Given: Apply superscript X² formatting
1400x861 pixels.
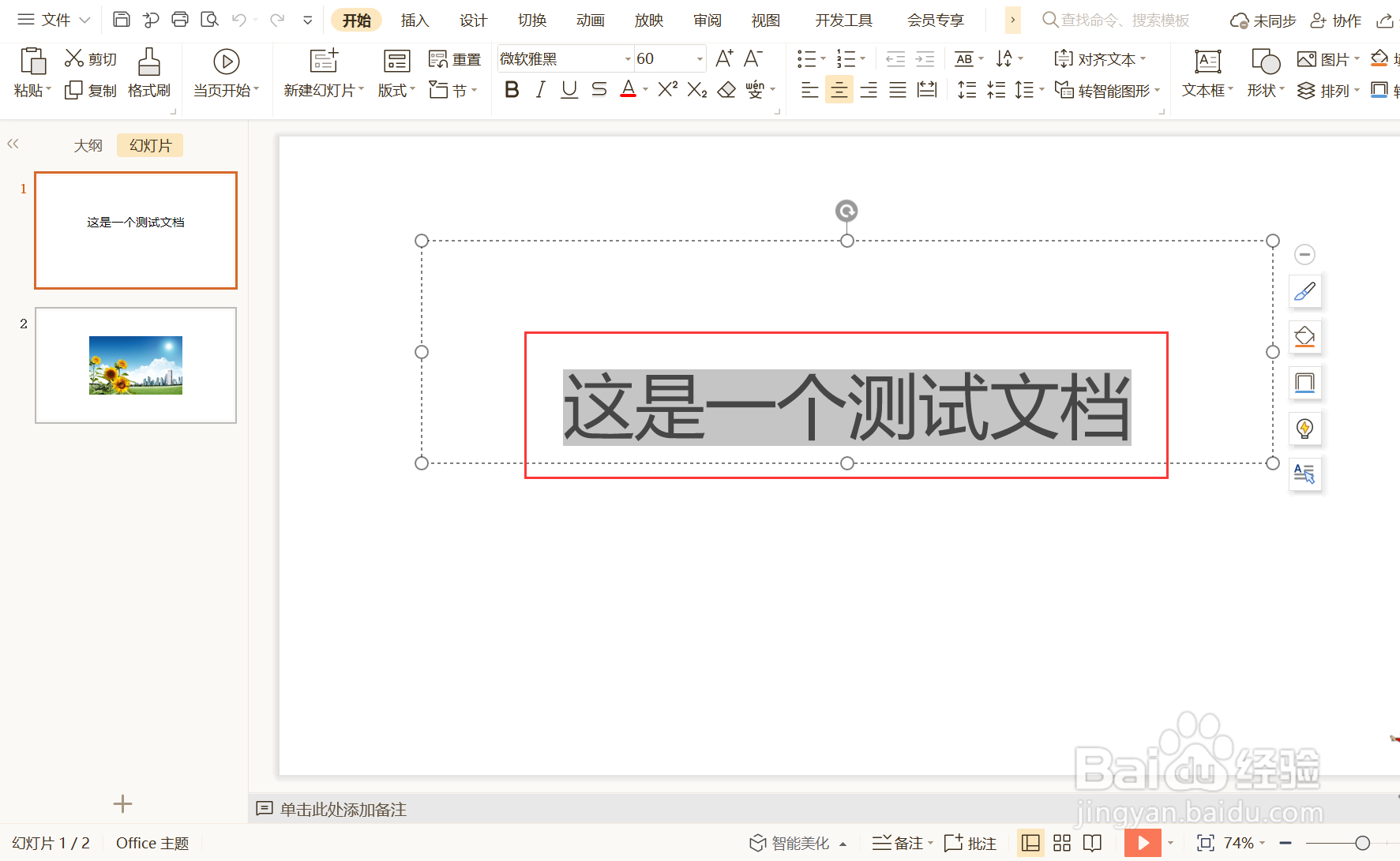Looking at the screenshot, I should click(667, 90).
